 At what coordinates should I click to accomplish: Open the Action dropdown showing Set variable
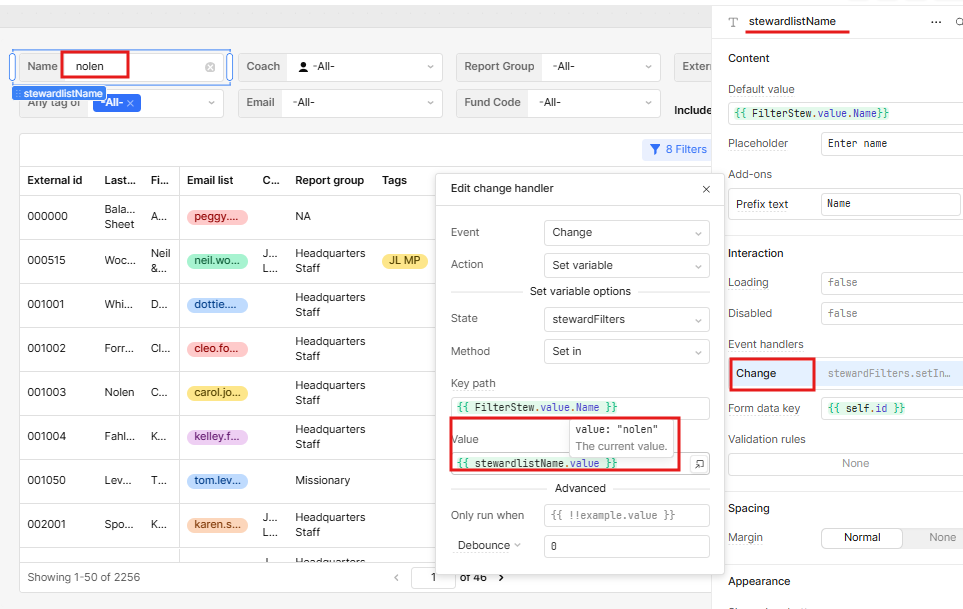click(626, 265)
